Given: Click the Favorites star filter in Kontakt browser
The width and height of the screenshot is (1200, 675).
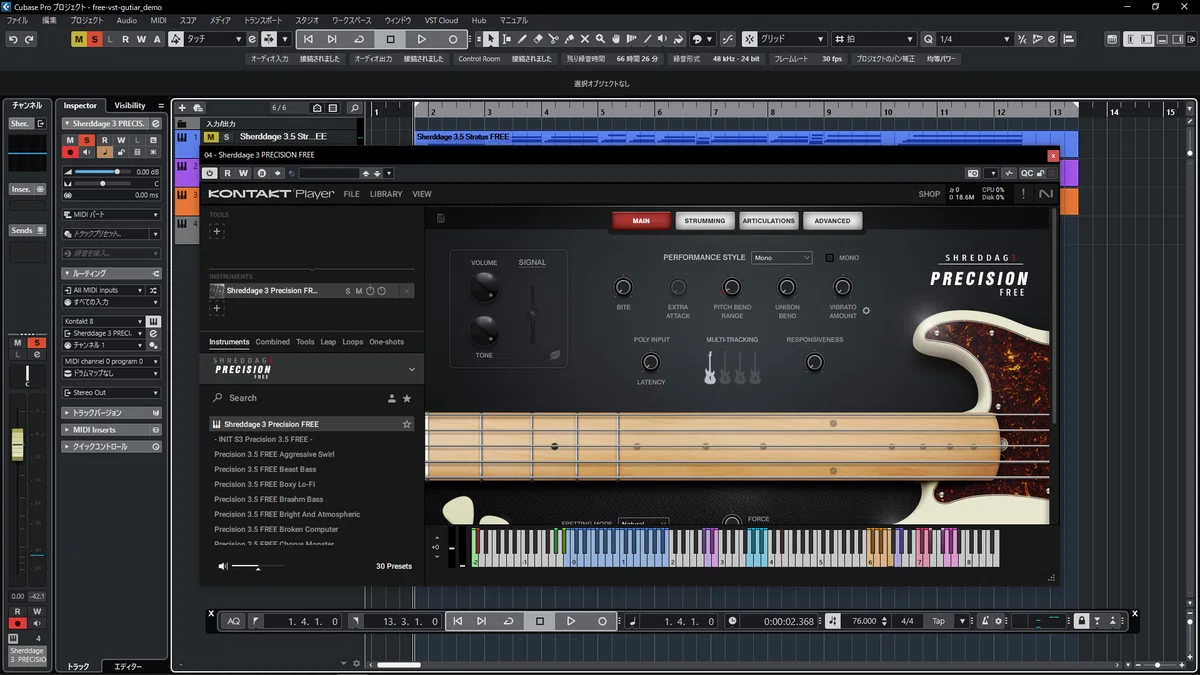Looking at the screenshot, I should tap(407, 398).
